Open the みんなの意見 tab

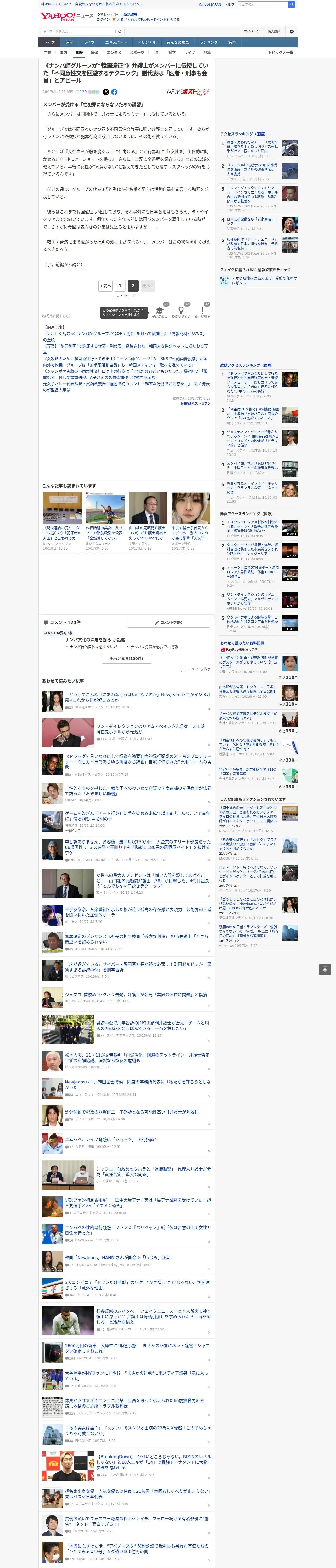[177, 43]
